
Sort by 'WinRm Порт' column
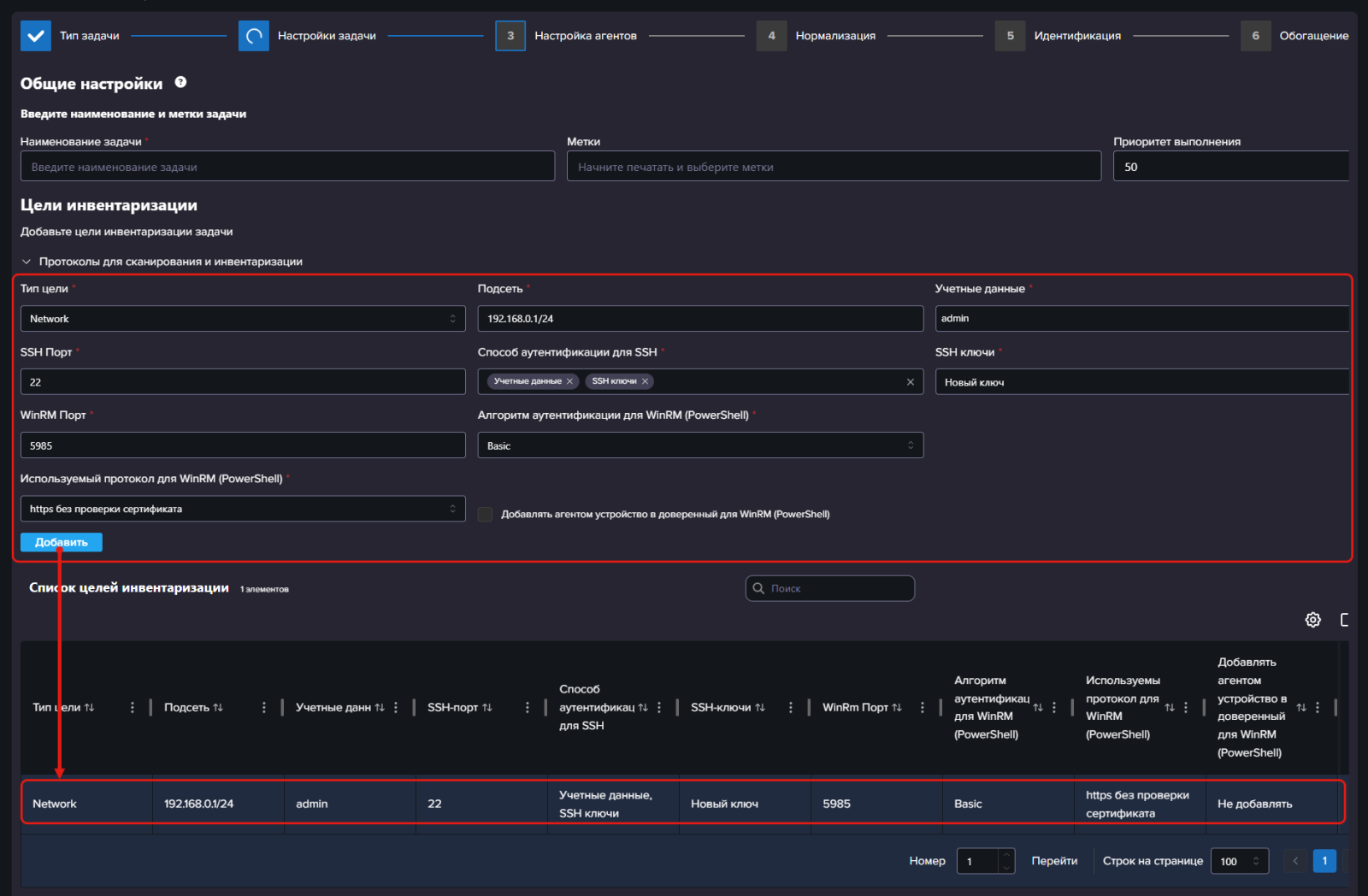897,707
